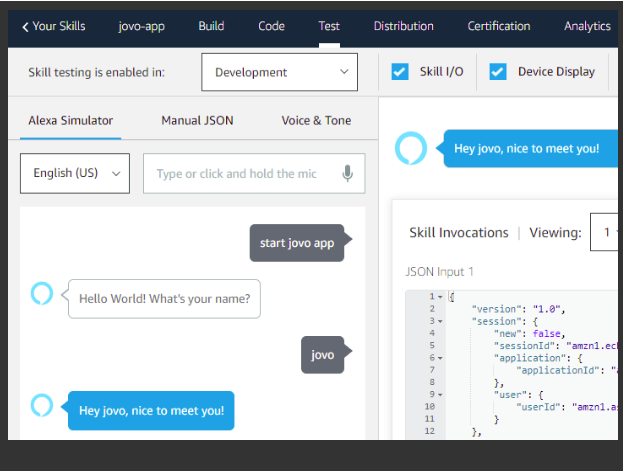Image resolution: width=625 pixels, height=471 pixels.
Task: Switch to the Build tab
Action: pos(211,26)
